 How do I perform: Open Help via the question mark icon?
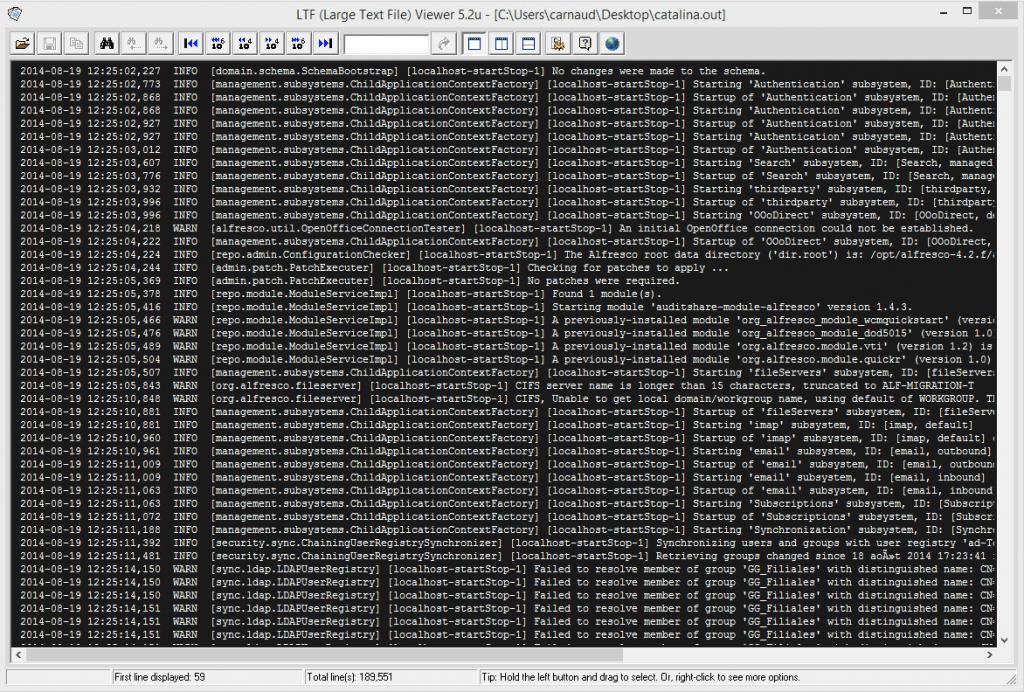(x=585, y=43)
